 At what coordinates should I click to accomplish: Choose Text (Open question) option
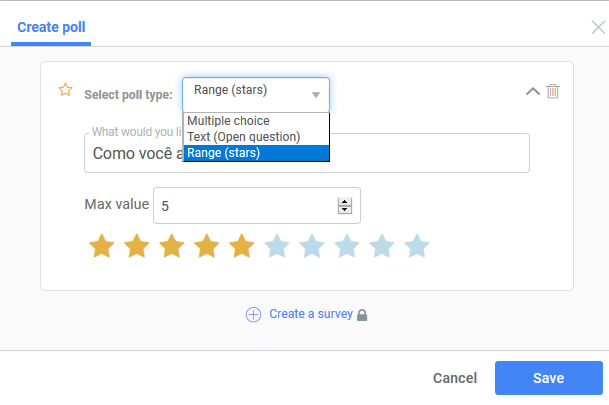[243, 137]
